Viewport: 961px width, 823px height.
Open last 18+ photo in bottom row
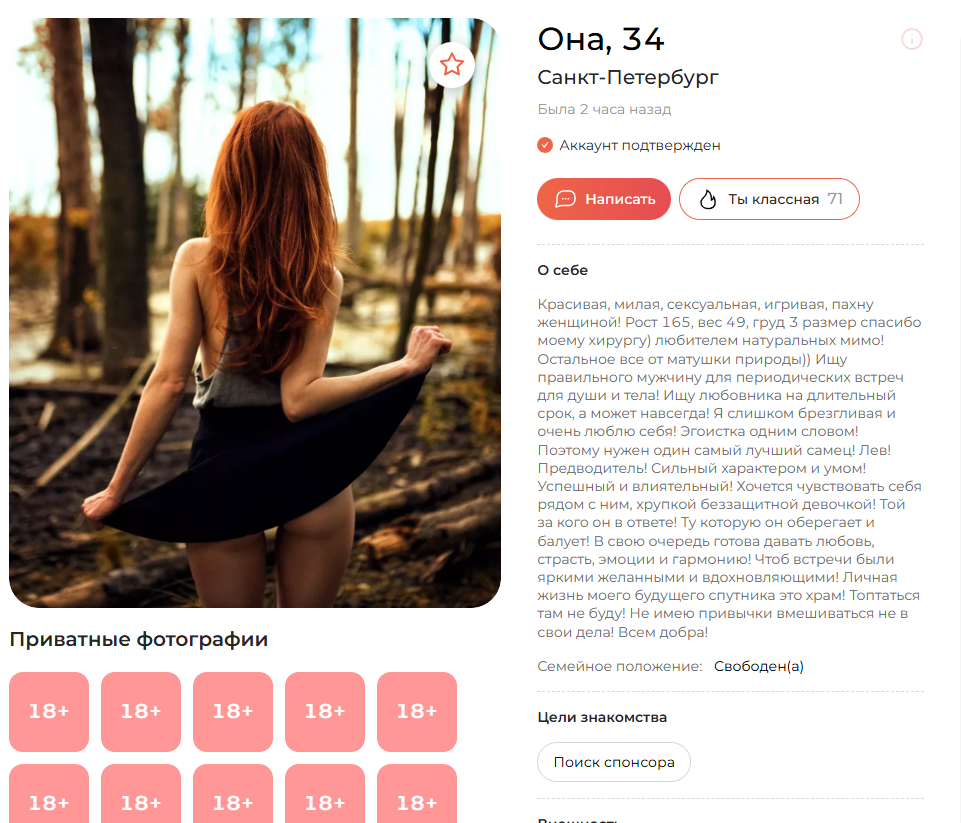417,794
